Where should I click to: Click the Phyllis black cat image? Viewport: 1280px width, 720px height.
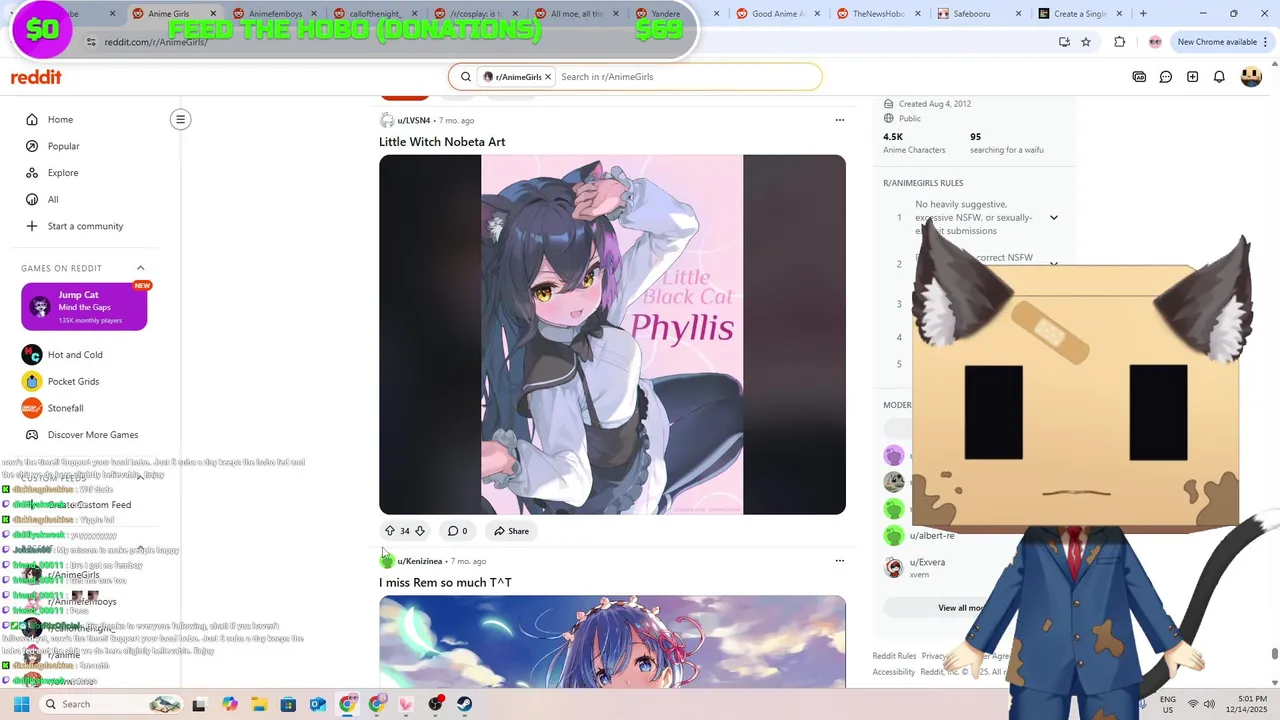[612, 335]
